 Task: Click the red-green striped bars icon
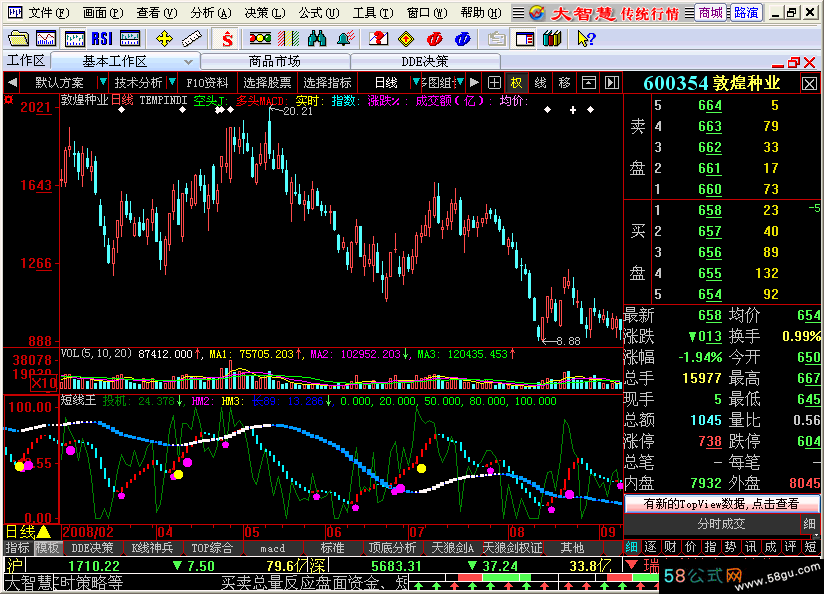pyautogui.click(x=288, y=38)
